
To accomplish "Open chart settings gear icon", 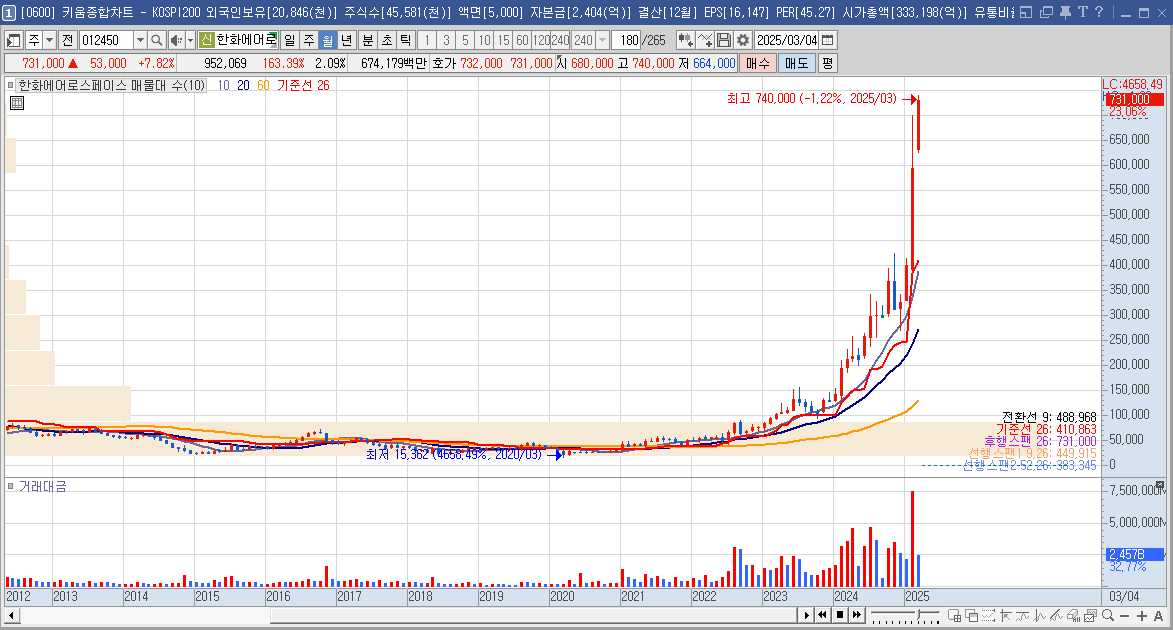I will [x=742, y=40].
